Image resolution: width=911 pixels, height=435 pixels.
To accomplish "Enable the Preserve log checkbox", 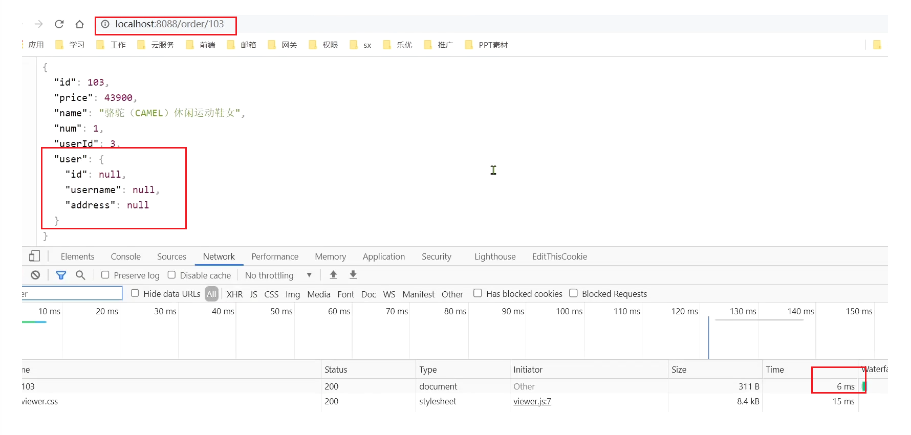I will pos(106,275).
